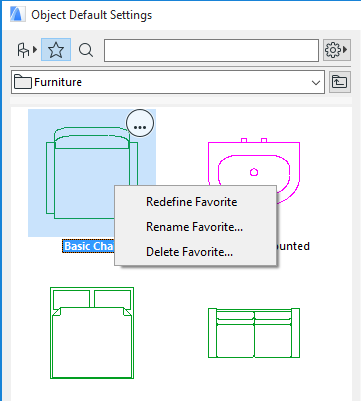Screen dimensions: 361x401
Task: Click the ArchiCAD logo in title bar
Action: pos(18,15)
